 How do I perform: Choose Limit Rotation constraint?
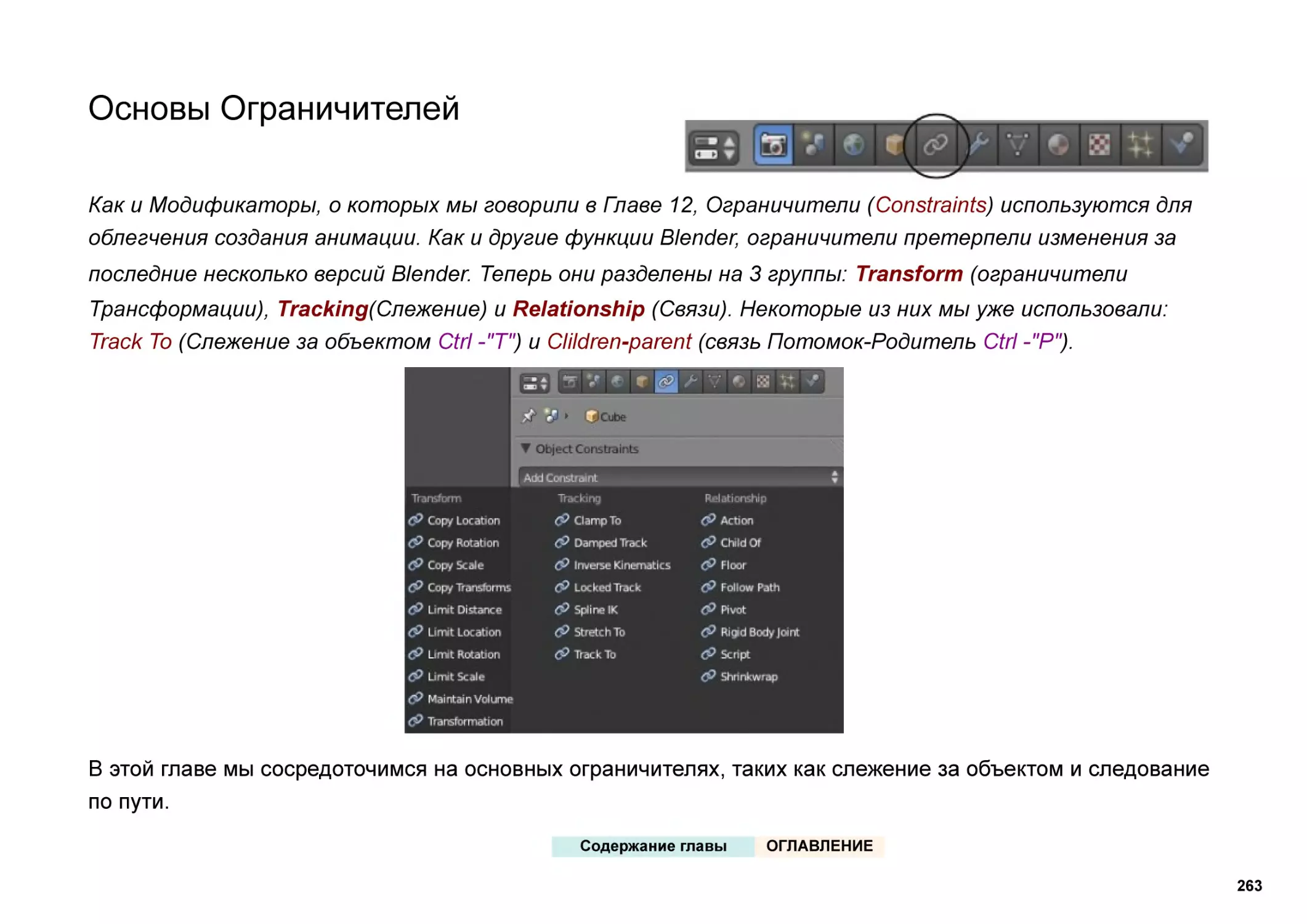coord(455,654)
